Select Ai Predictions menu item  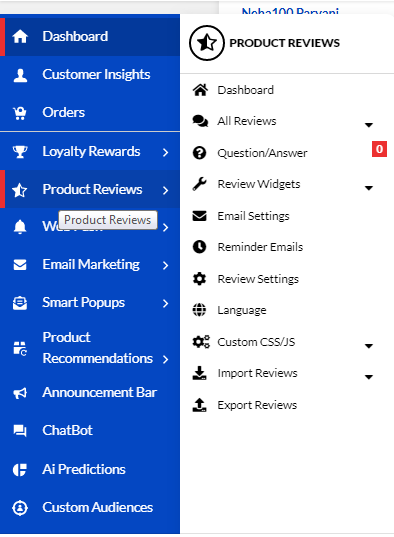90,470
